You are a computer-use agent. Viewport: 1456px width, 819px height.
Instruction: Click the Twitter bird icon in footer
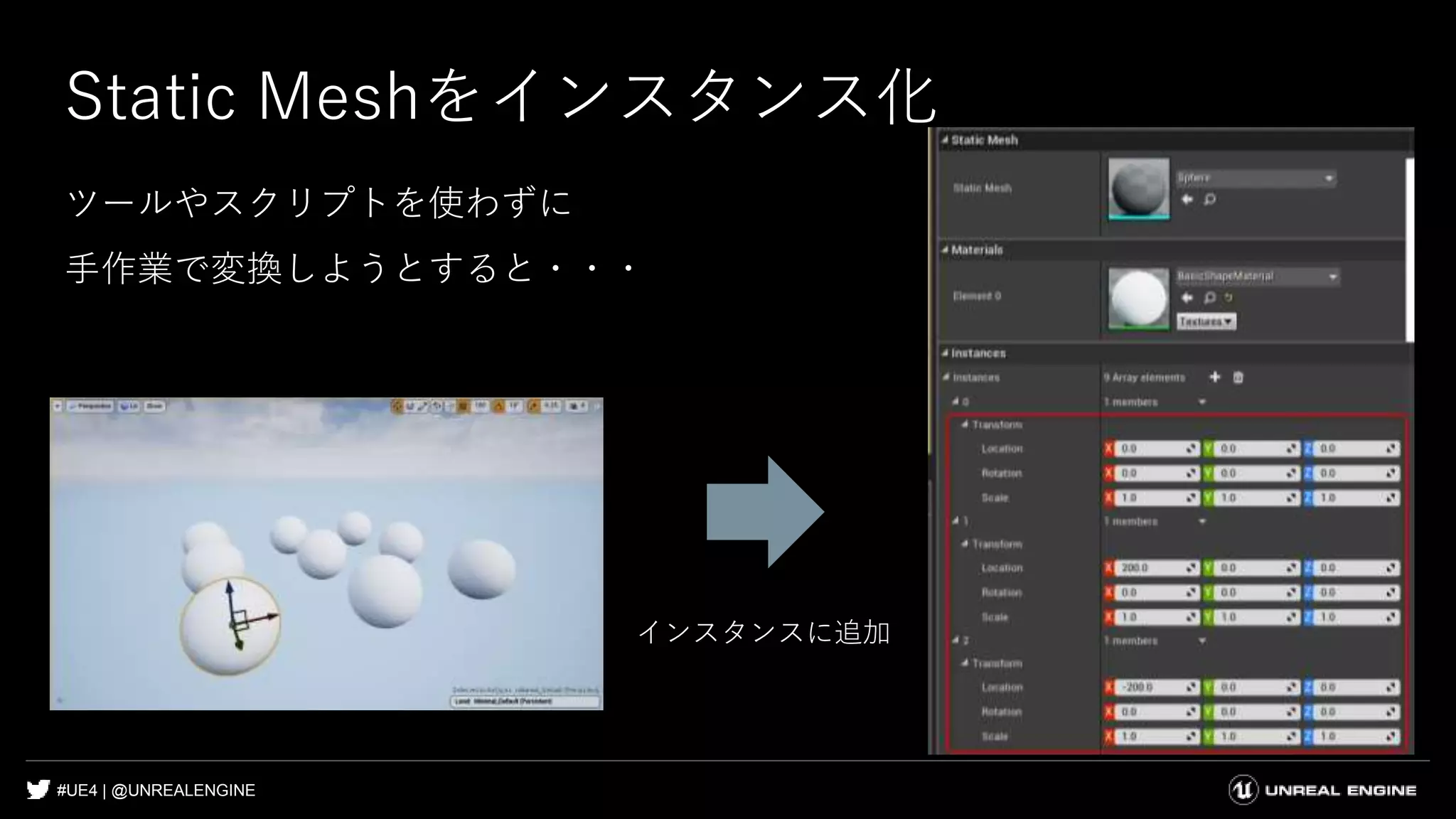coord(38,790)
